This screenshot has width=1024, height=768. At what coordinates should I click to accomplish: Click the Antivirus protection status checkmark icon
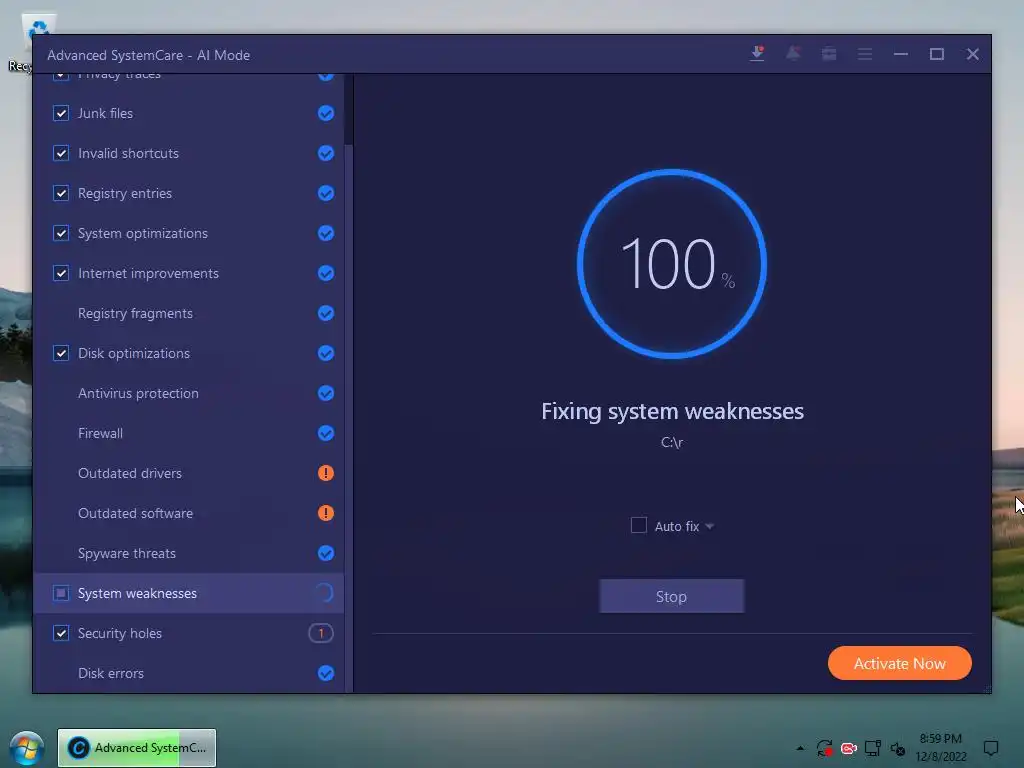tap(326, 393)
